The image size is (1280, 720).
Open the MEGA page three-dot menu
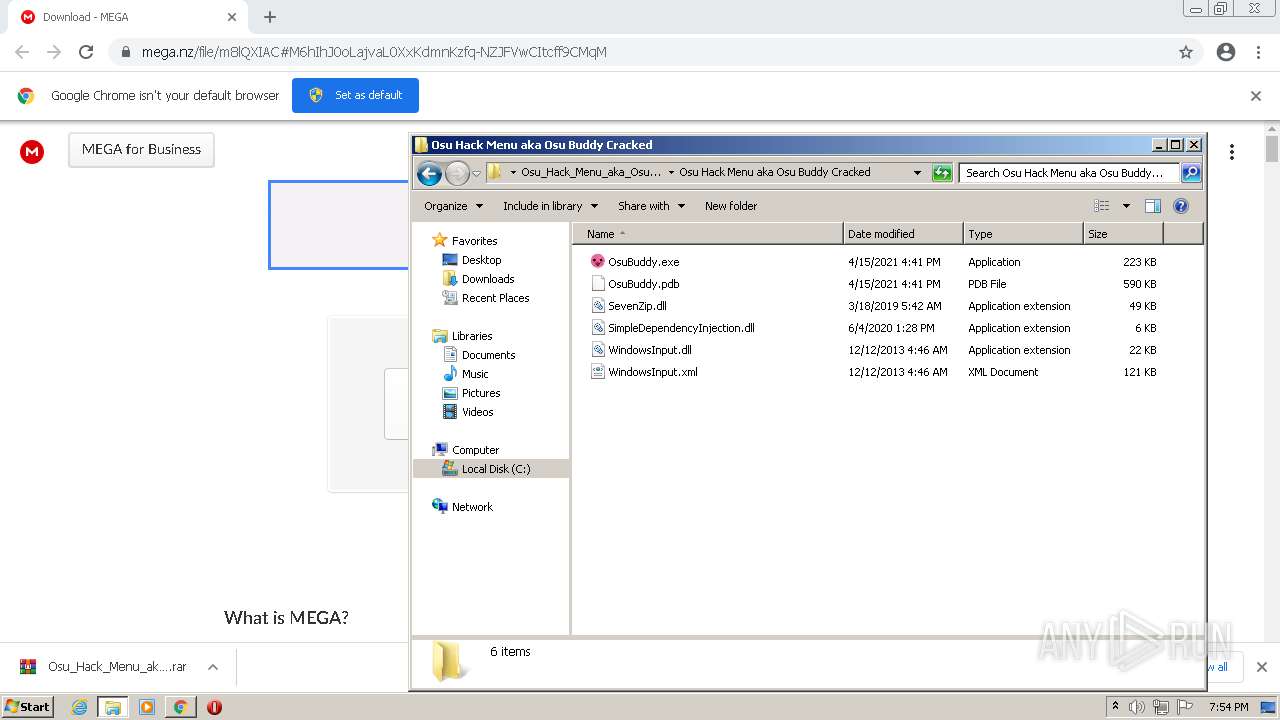(1232, 152)
